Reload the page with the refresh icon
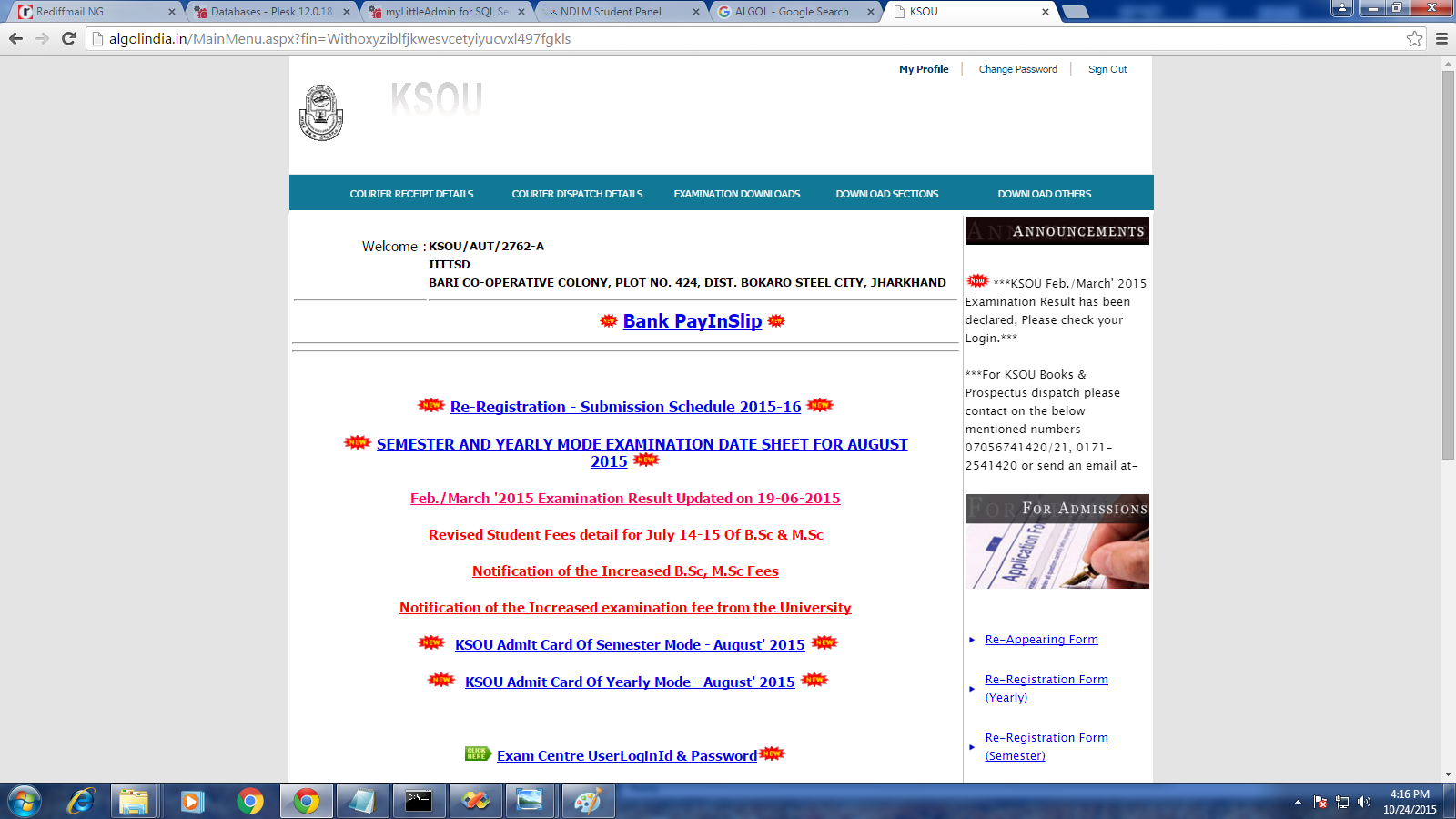The width and height of the screenshot is (1456, 819). tap(68, 38)
